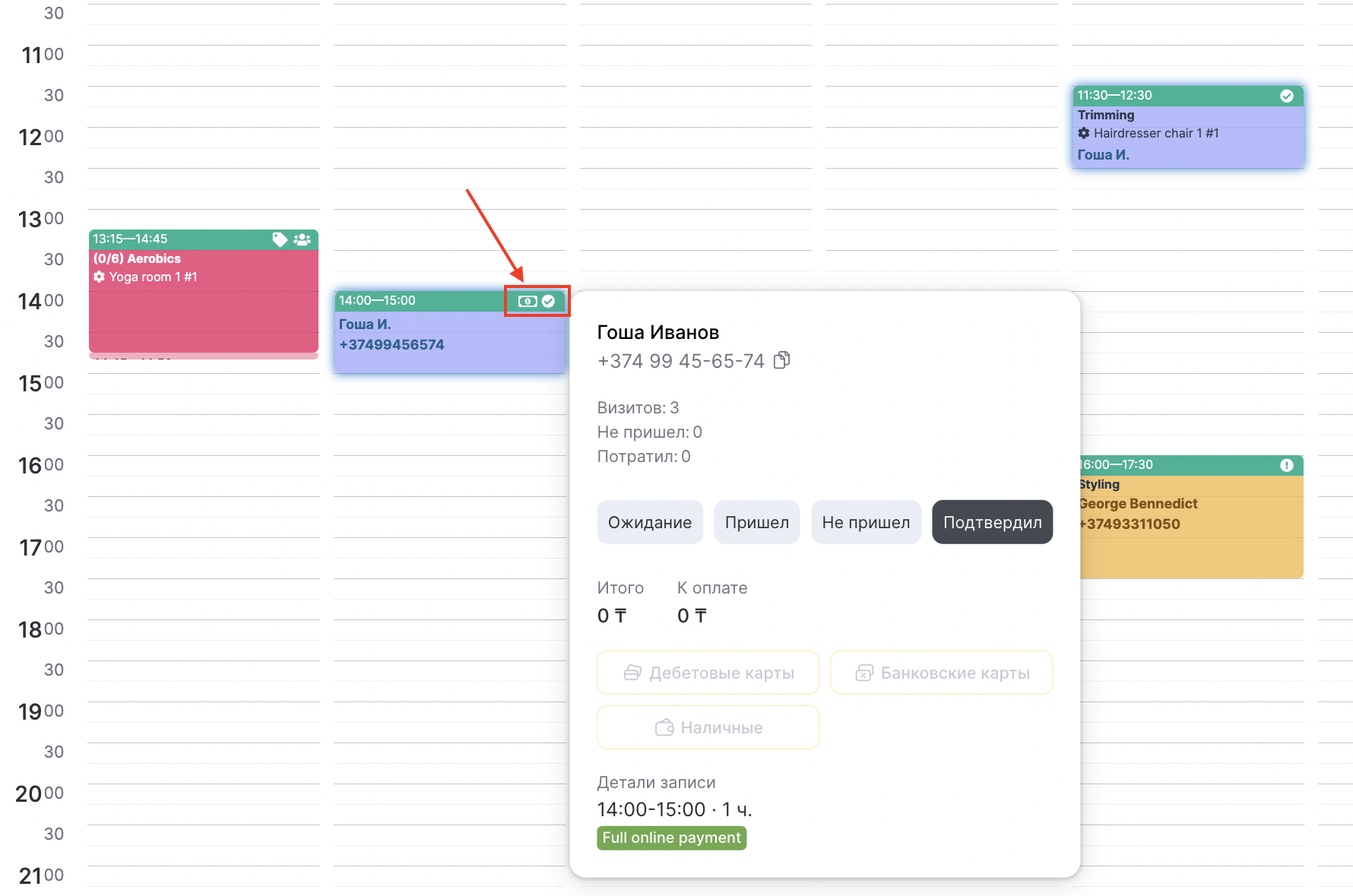Mark the client as Не пришел
The image size is (1353, 896).
click(866, 522)
